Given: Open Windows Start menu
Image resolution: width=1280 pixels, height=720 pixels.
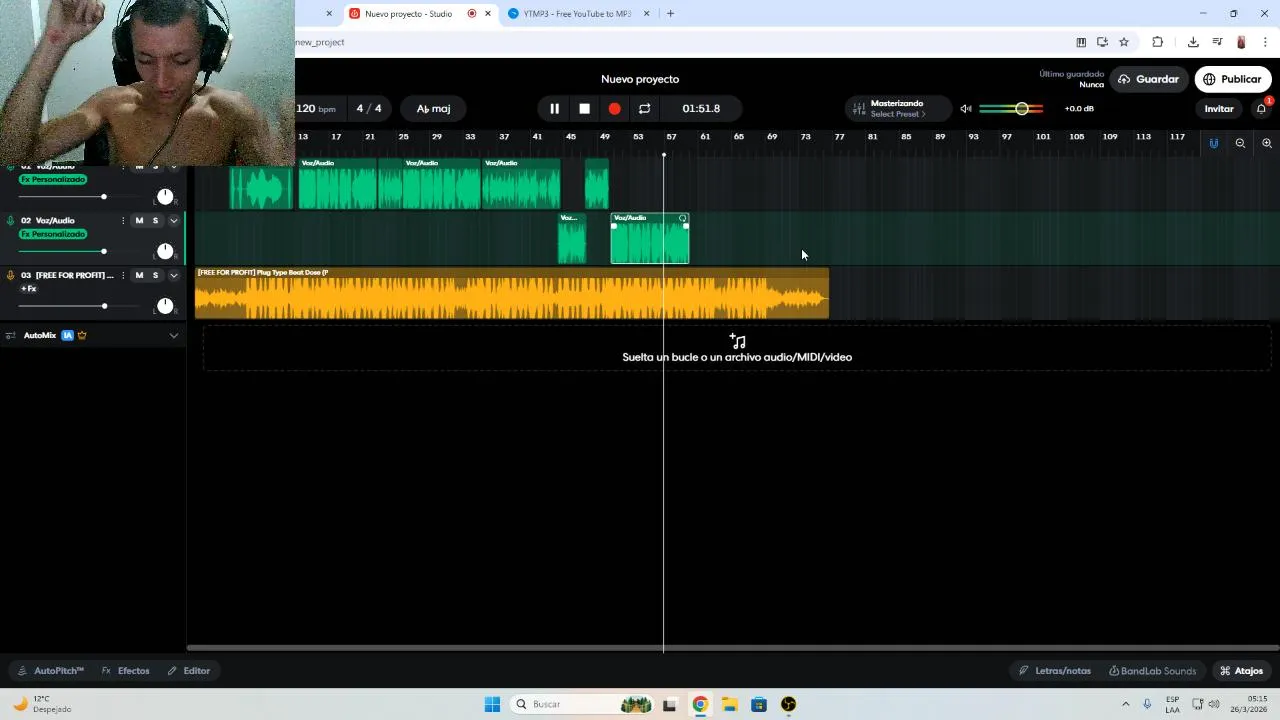Looking at the screenshot, I should [x=492, y=704].
